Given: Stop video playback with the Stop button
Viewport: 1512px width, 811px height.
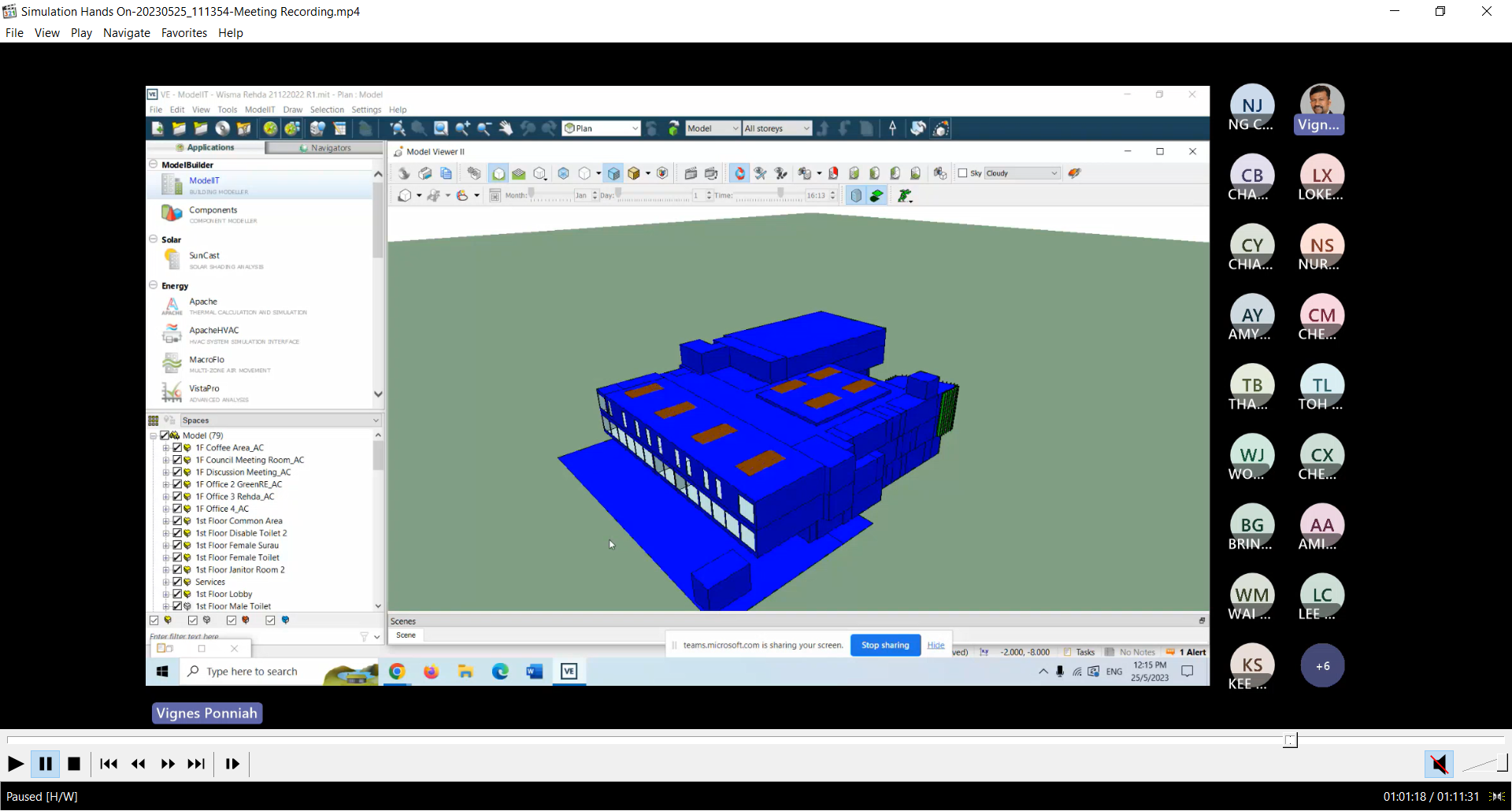Looking at the screenshot, I should click(x=74, y=764).
